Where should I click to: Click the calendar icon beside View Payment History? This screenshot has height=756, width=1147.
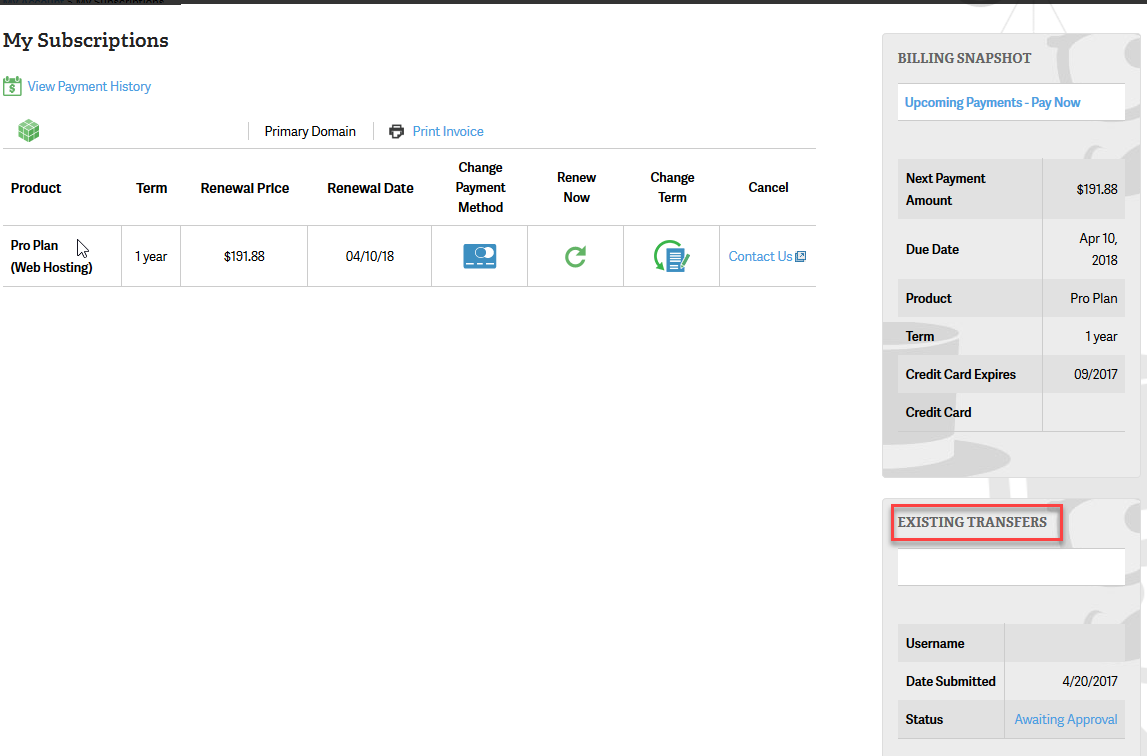click(x=12, y=86)
